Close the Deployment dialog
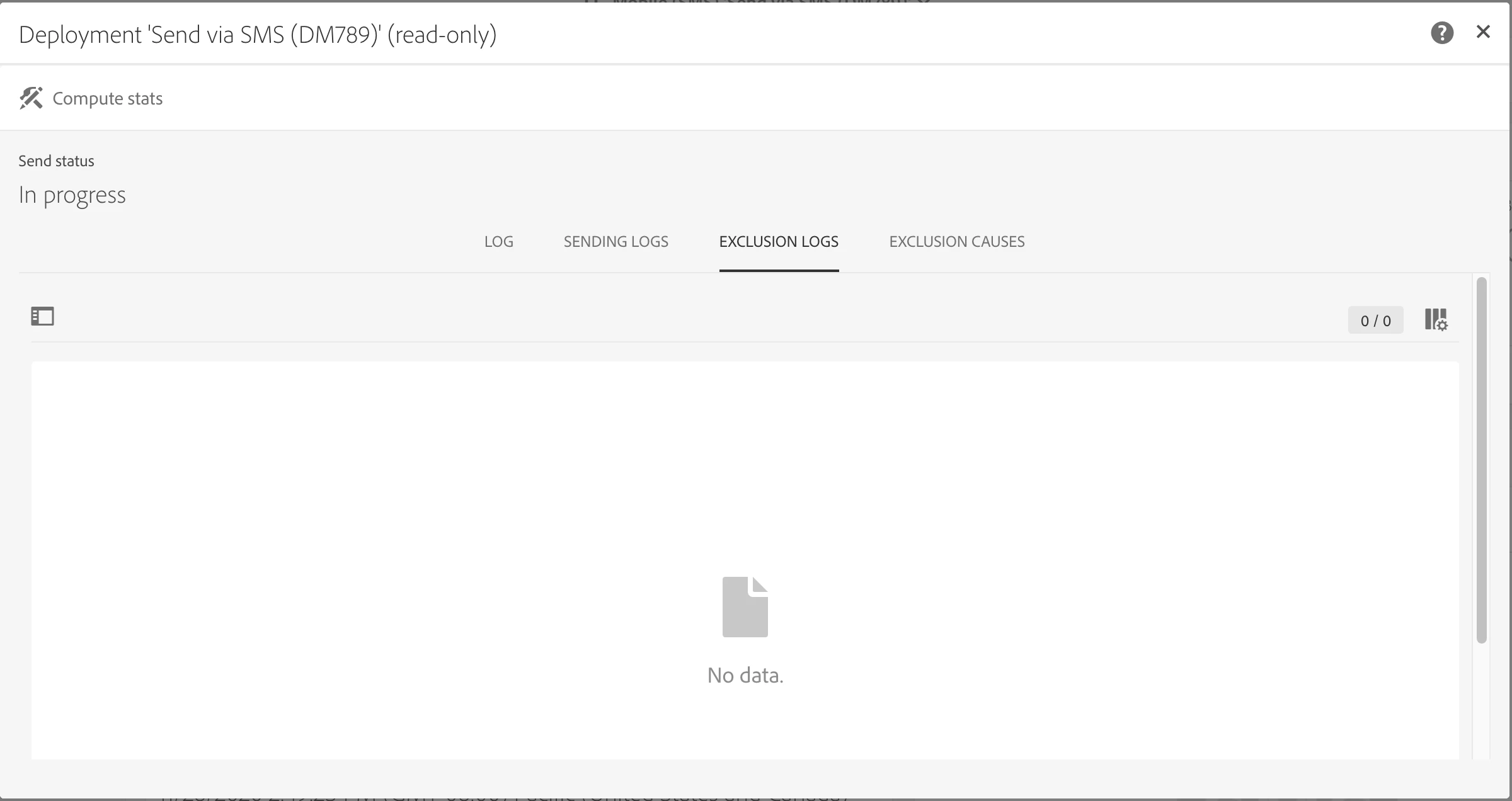This screenshot has width=1512, height=801. (x=1483, y=32)
